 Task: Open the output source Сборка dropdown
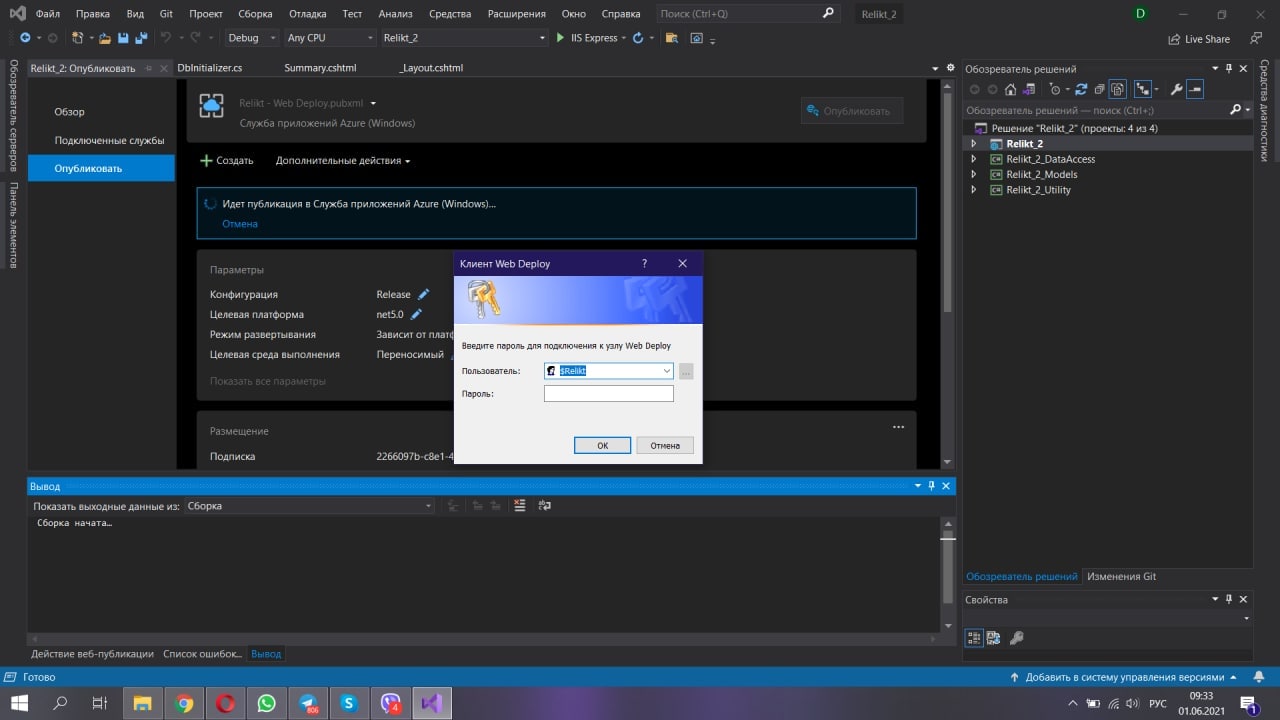point(310,506)
